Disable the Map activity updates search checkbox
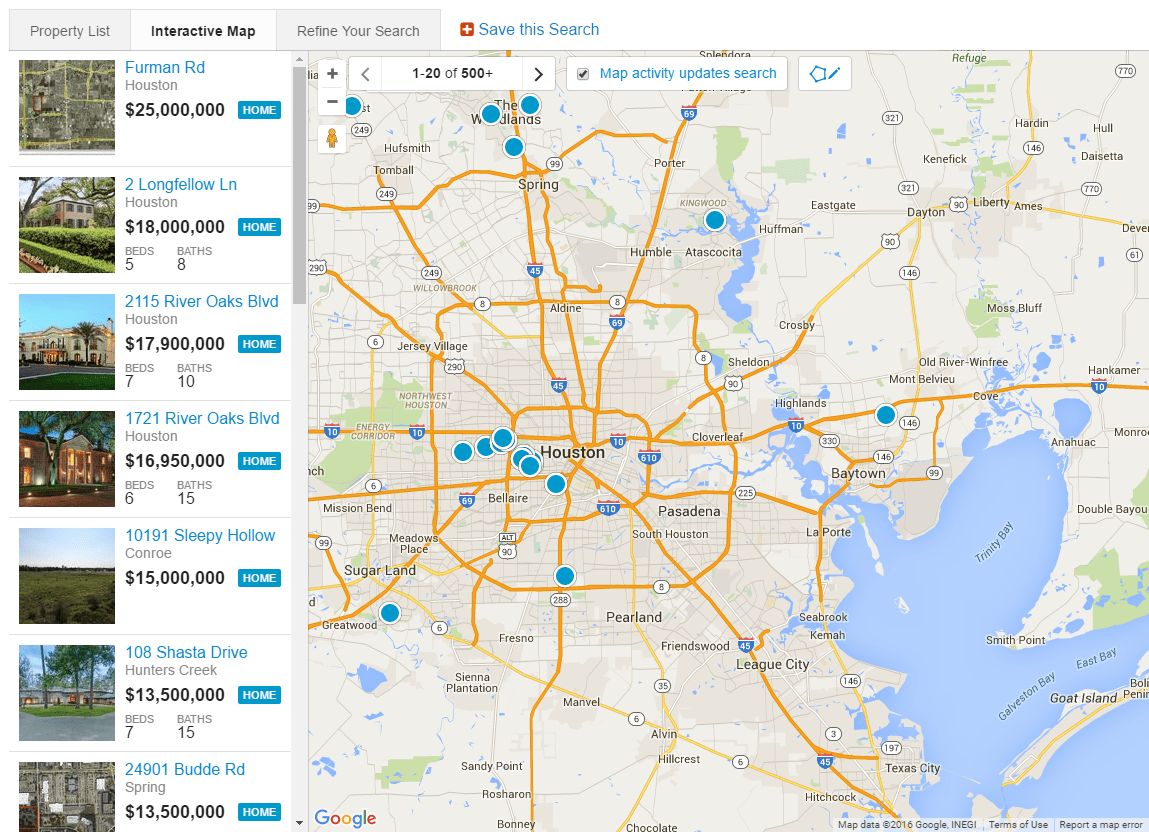Image resolution: width=1149 pixels, height=832 pixels. coord(582,73)
